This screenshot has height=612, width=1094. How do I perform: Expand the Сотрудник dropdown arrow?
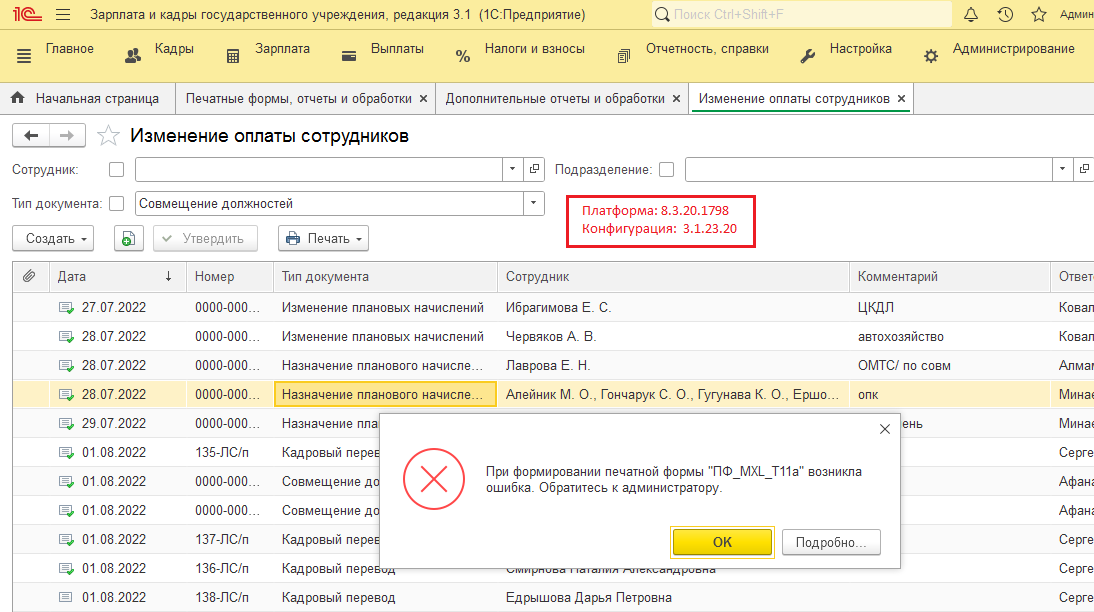click(x=512, y=169)
